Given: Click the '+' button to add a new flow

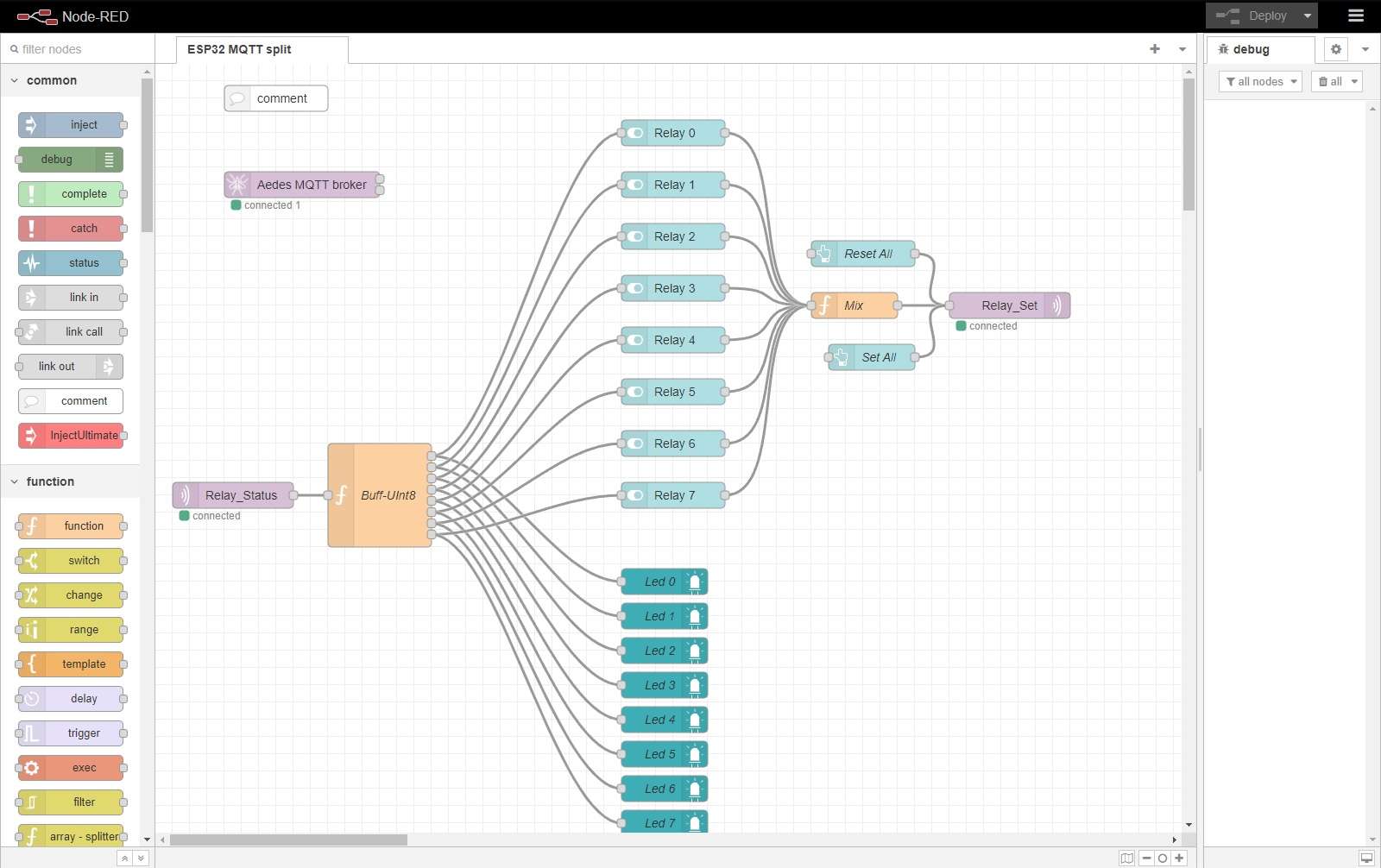Looking at the screenshot, I should tap(1154, 49).
